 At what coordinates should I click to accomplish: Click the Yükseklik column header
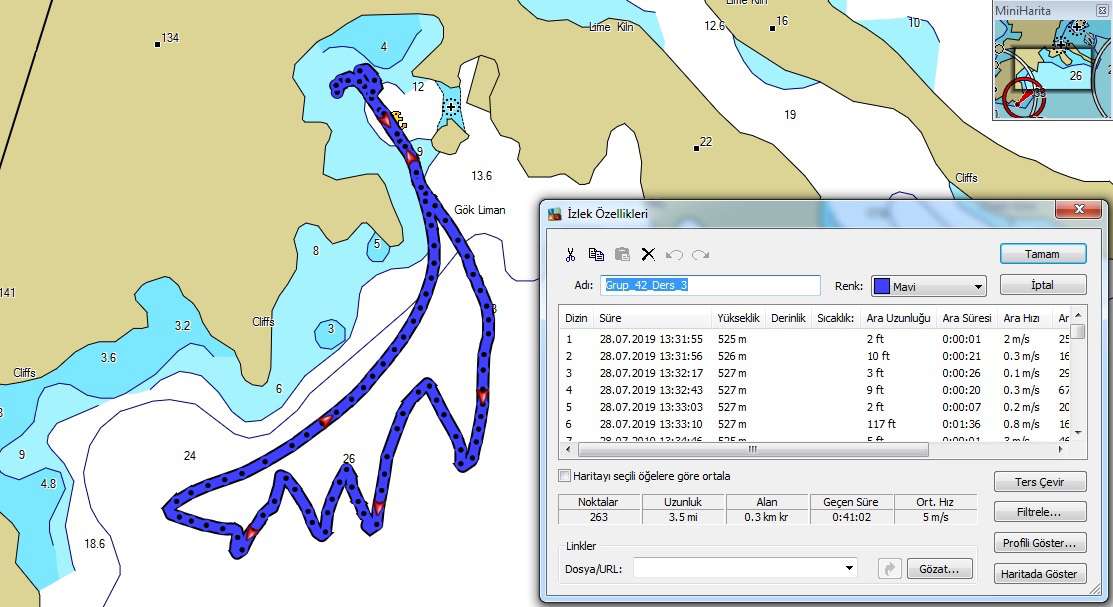tap(738, 318)
